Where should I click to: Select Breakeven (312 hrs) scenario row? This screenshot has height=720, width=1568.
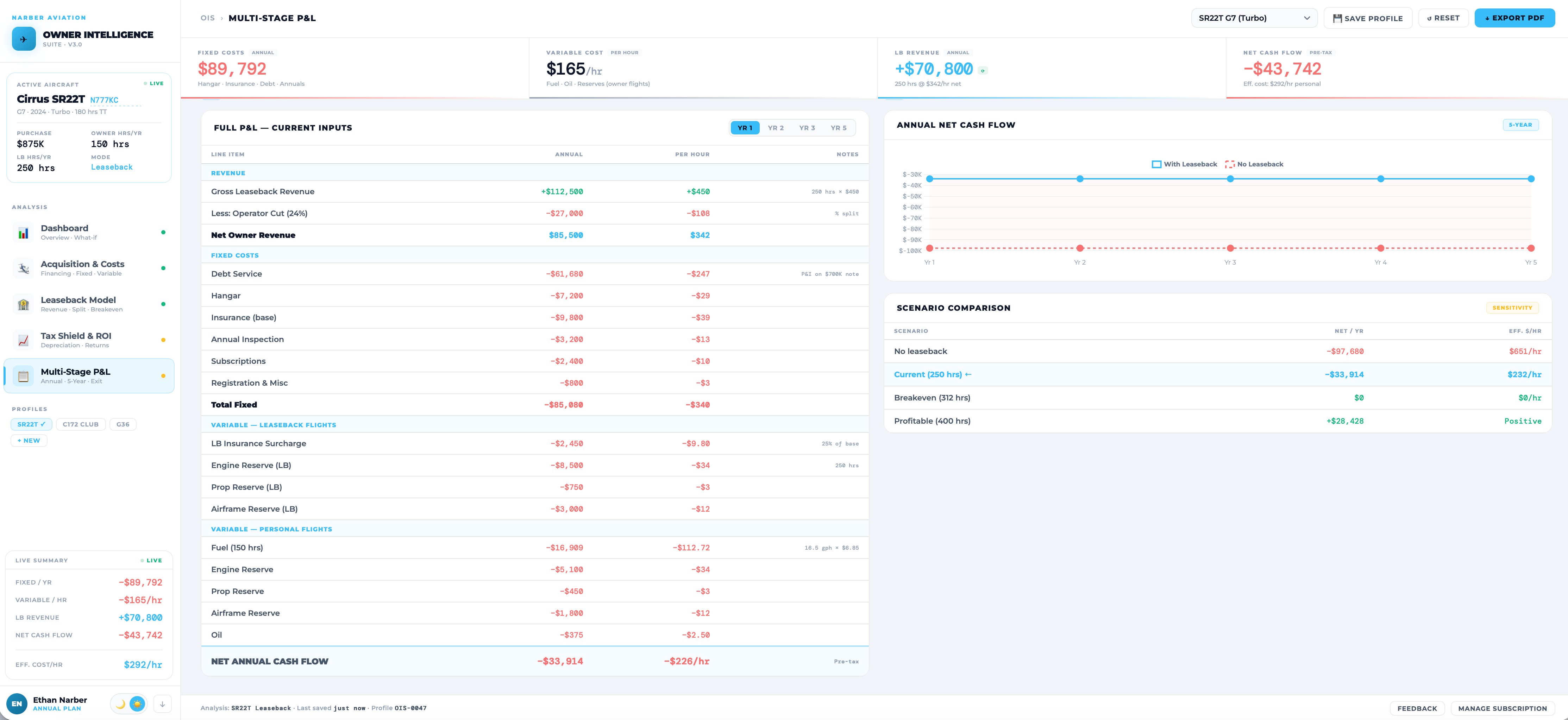coord(1217,398)
